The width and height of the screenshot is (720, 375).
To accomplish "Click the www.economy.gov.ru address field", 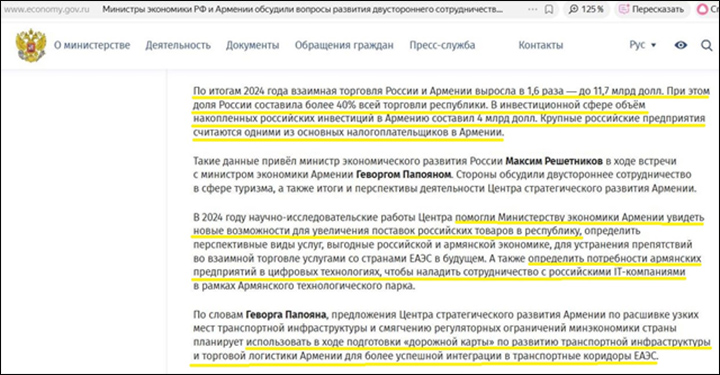I will click(x=46, y=9).
